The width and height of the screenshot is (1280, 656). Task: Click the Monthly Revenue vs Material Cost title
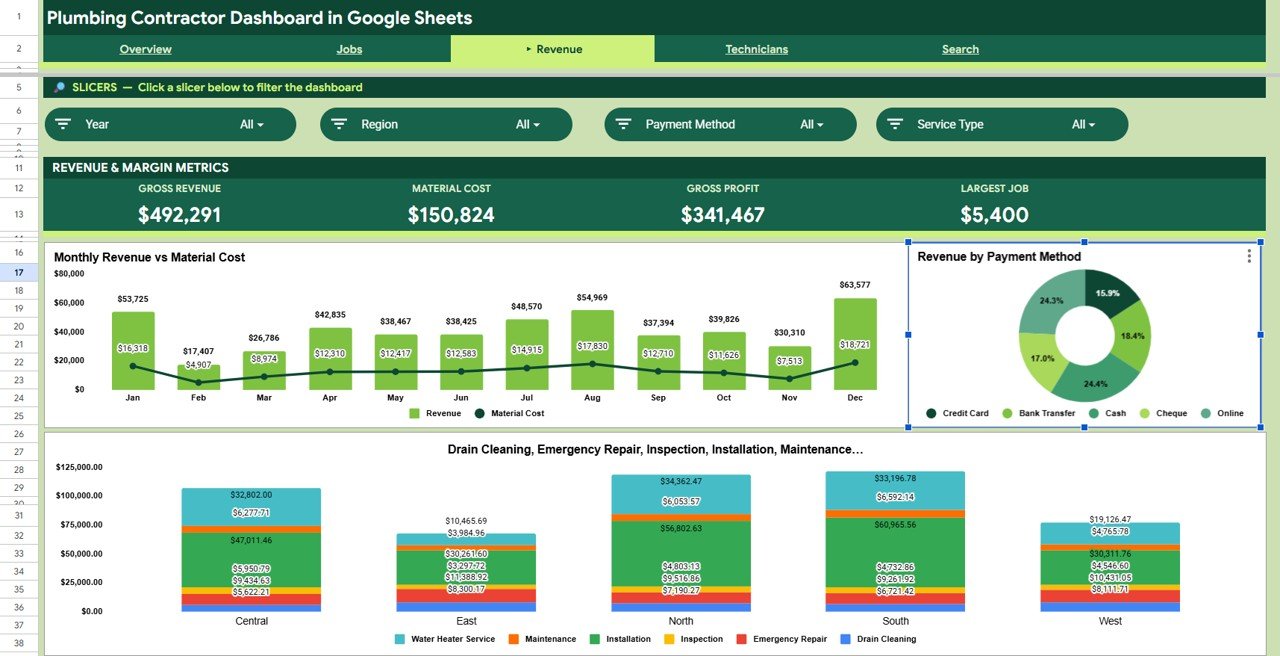pos(150,257)
